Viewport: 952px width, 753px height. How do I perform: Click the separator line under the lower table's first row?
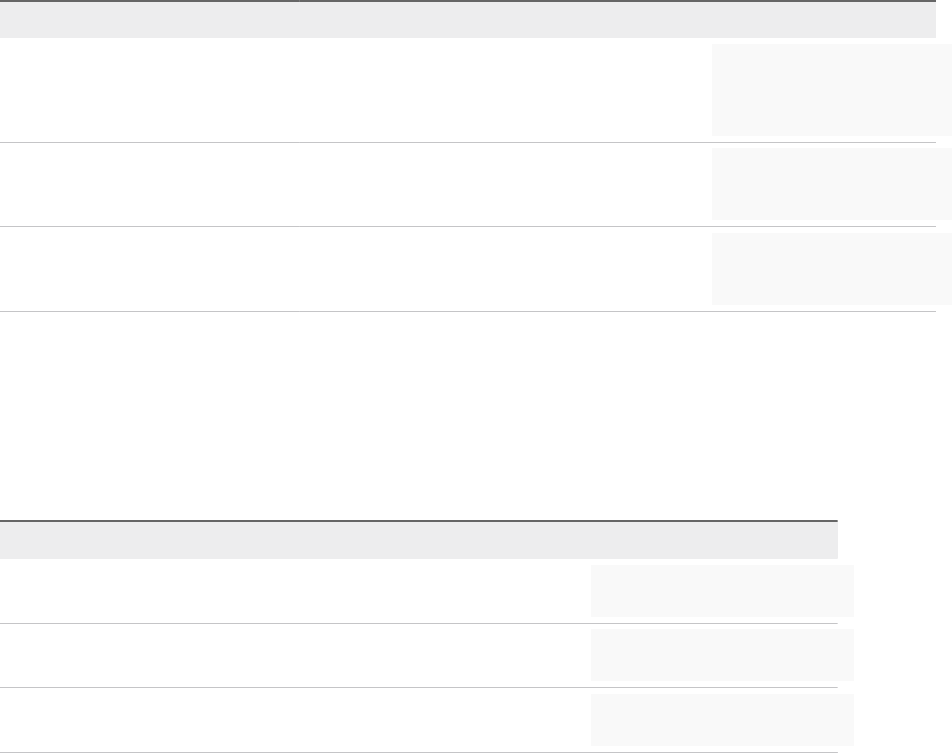(419, 623)
